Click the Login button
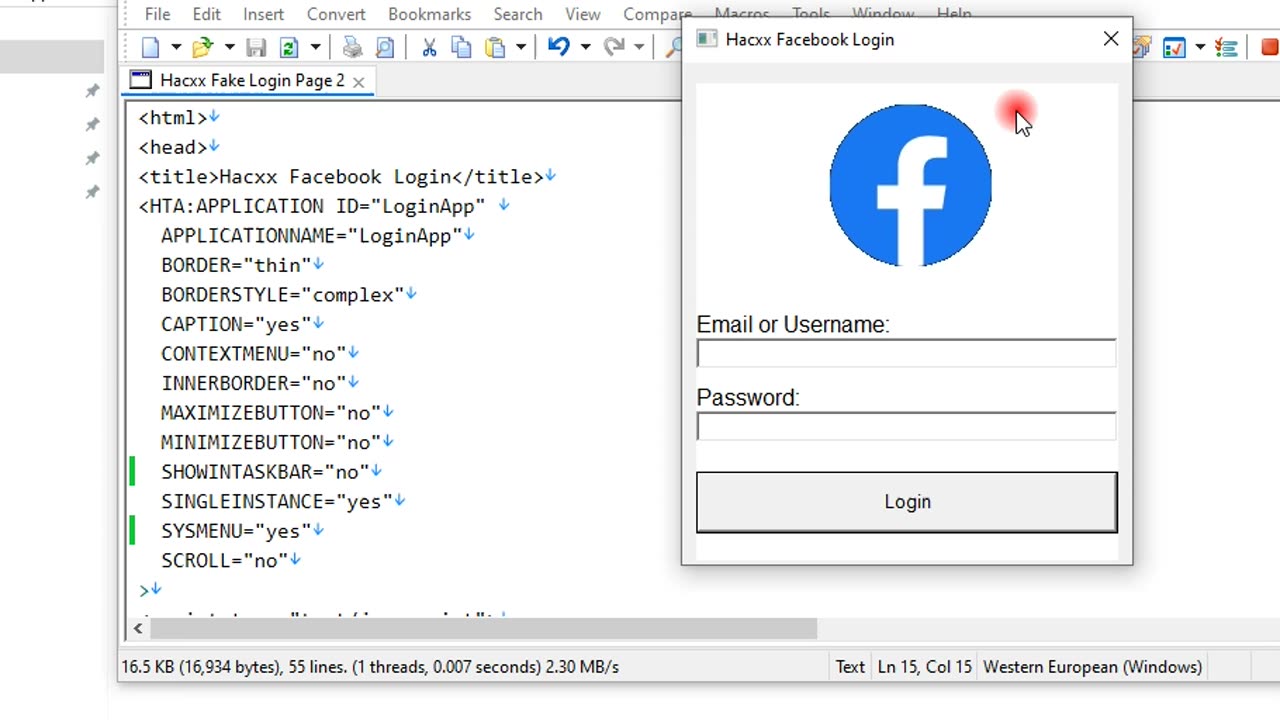This screenshot has width=1280, height=720. pyautogui.click(x=907, y=502)
